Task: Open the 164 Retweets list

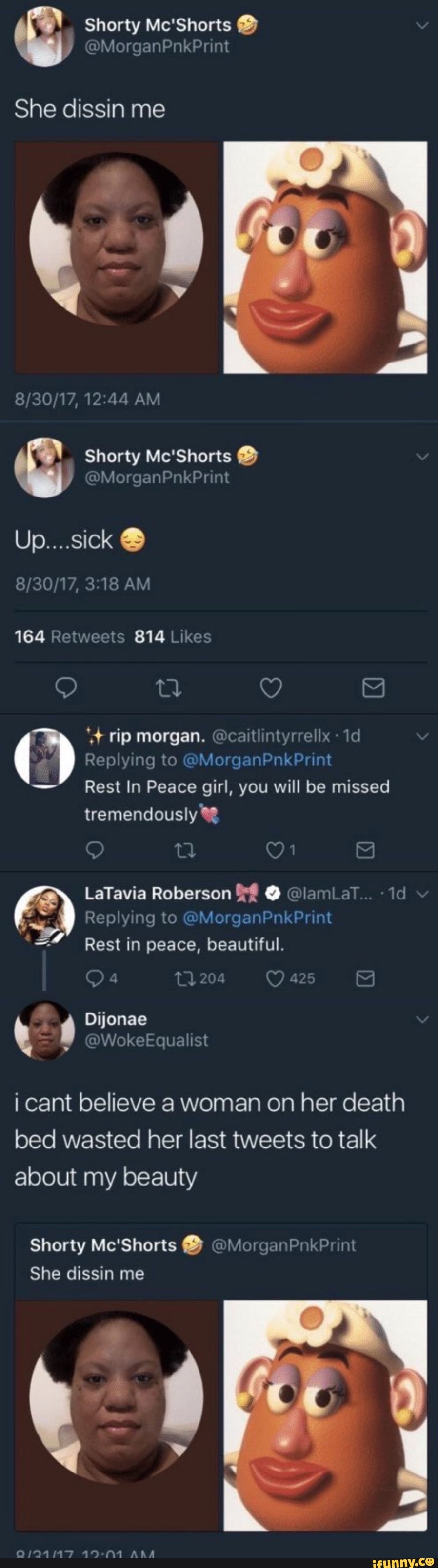Action: [x=69, y=637]
